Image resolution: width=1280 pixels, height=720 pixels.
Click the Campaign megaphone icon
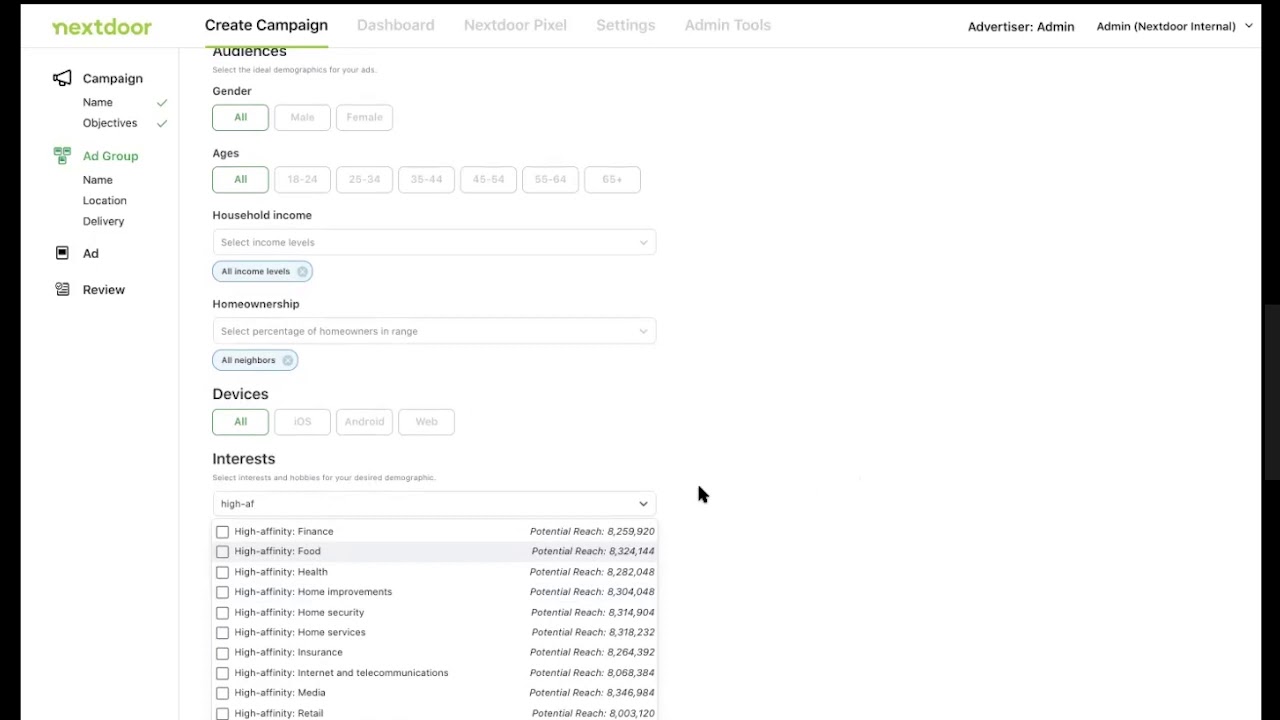coord(62,78)
